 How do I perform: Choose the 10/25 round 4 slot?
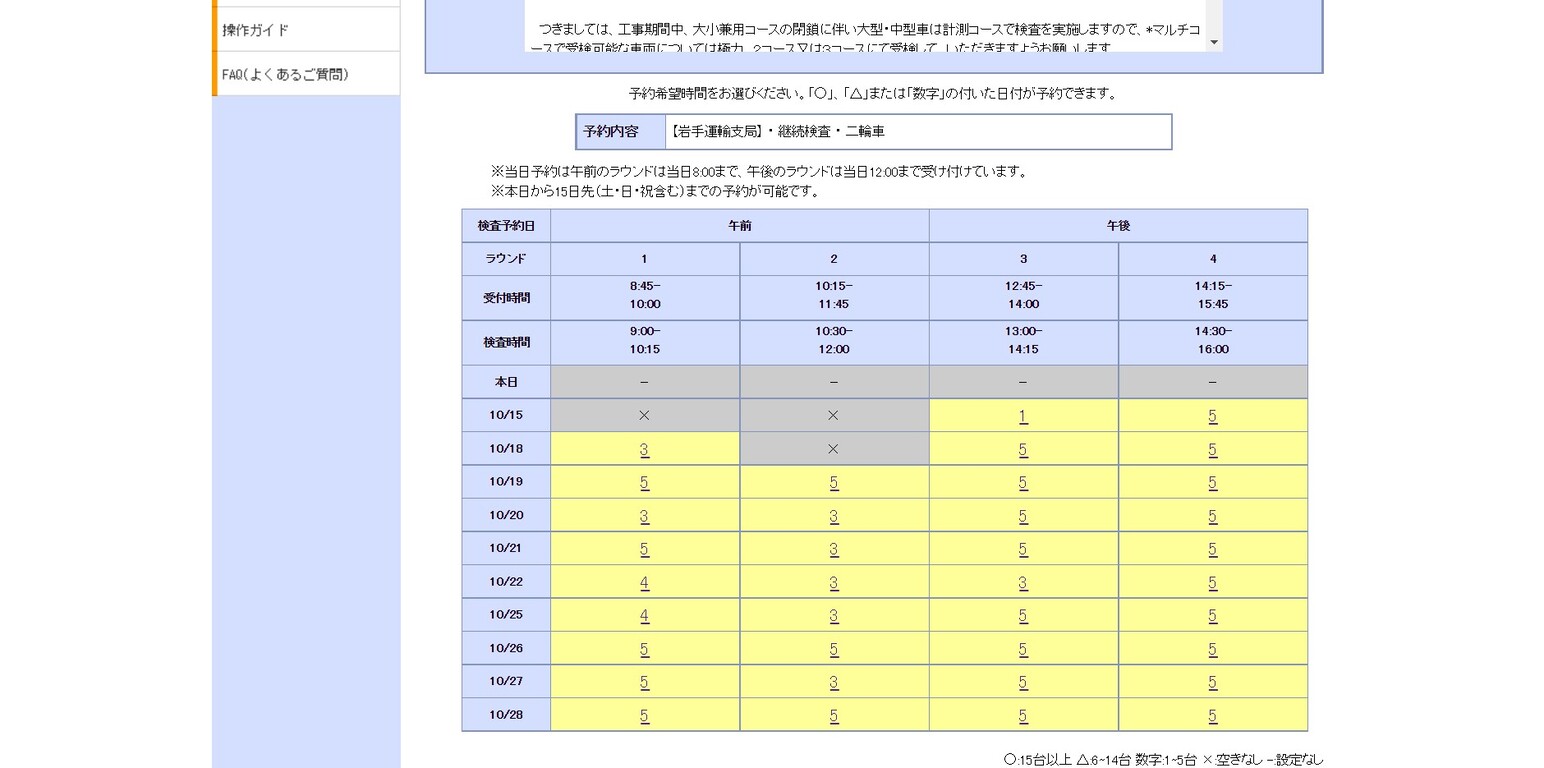(1213, 615)
